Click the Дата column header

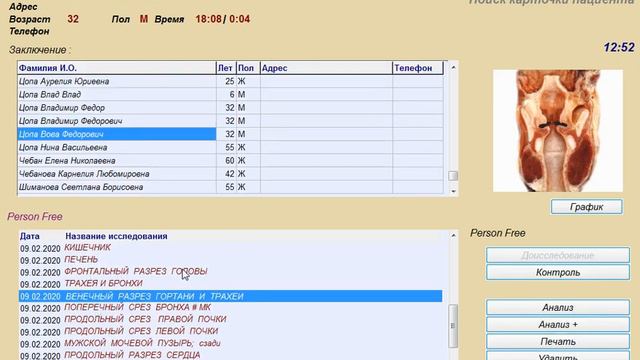point(30,236)
